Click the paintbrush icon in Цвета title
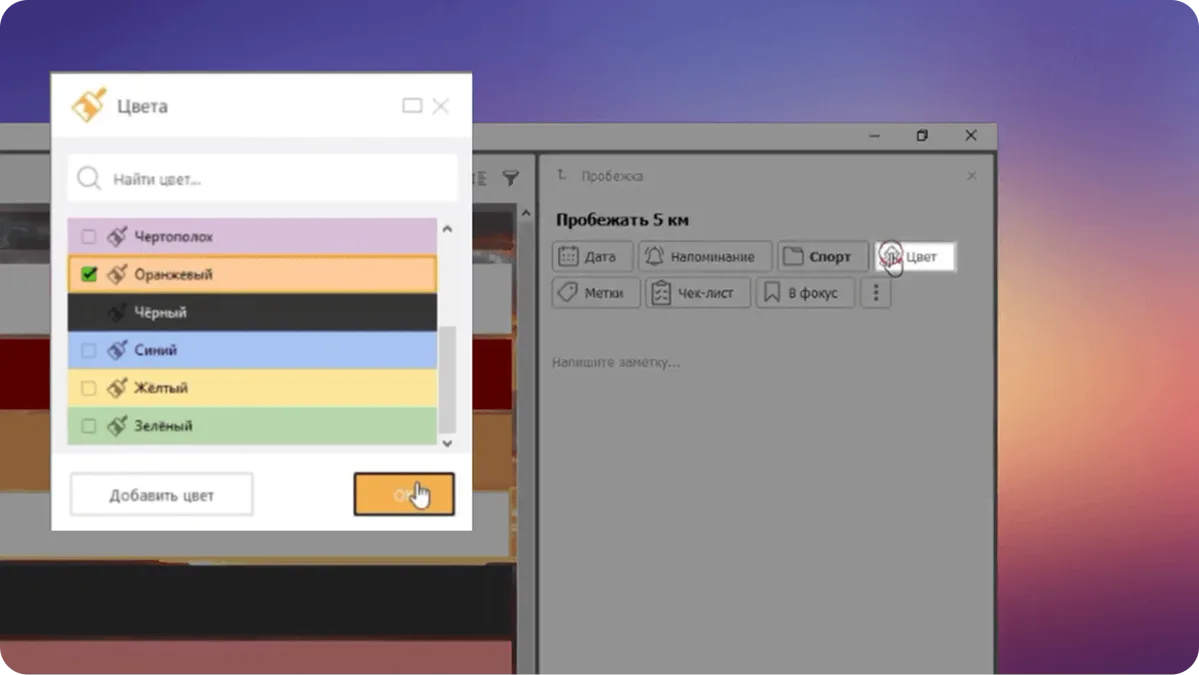Image resolution: width=1199 pixels, height=675 pixels. (89, 105)
